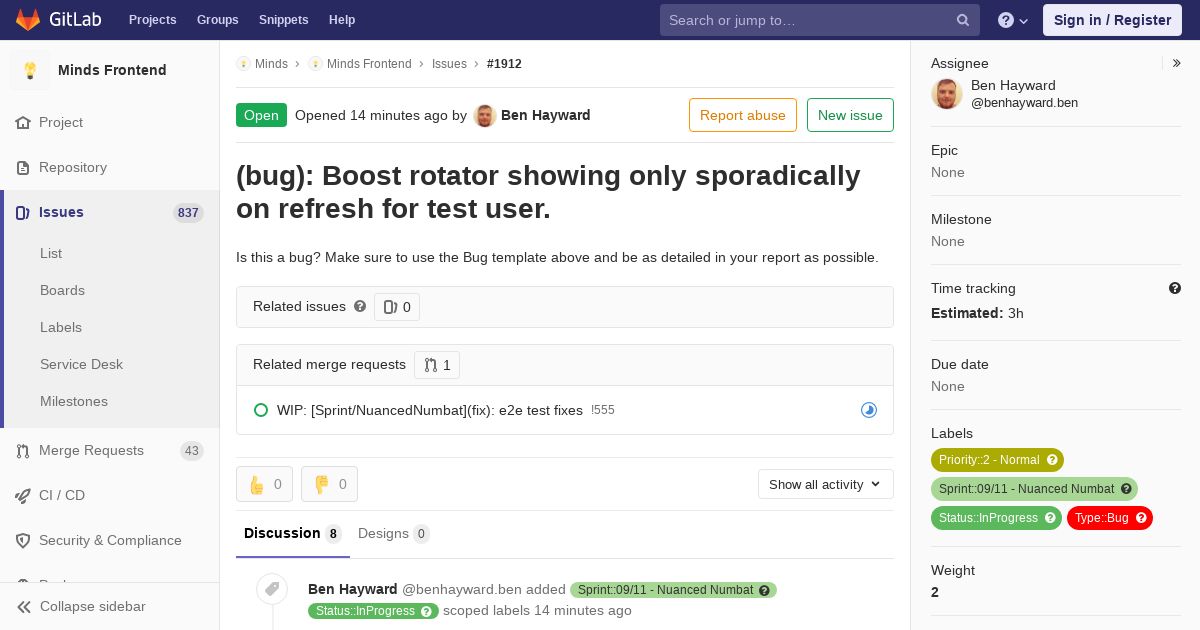1200x630 pixels.
Task: Click the @benhayward.ben assignee handle
Action: click(1024, 103)
